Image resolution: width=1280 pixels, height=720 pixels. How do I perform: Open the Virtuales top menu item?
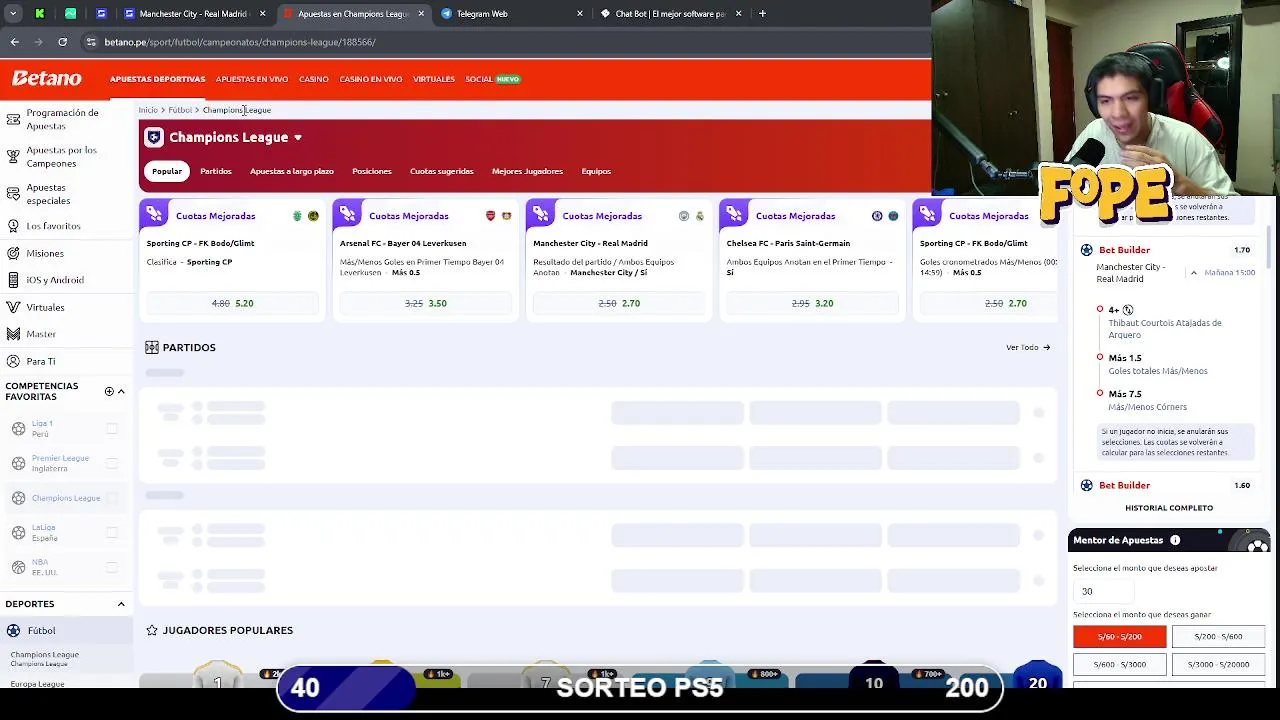[x=434, y=79]
